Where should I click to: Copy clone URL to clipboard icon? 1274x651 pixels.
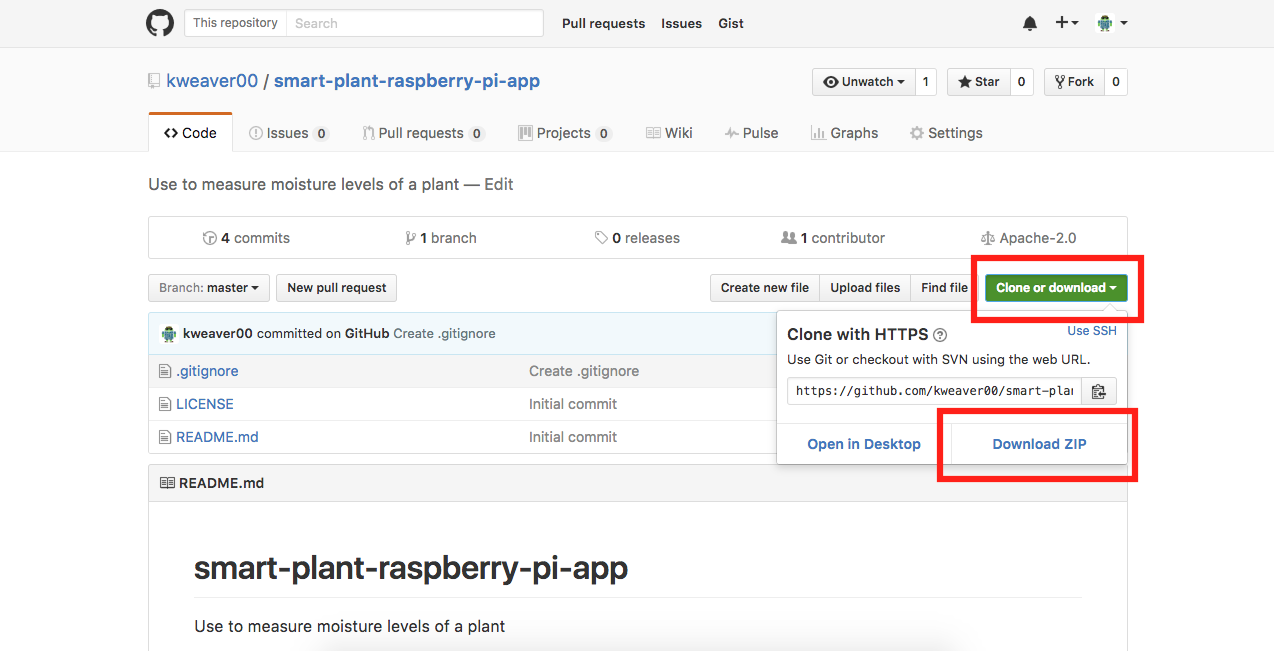click(1099, 391)
